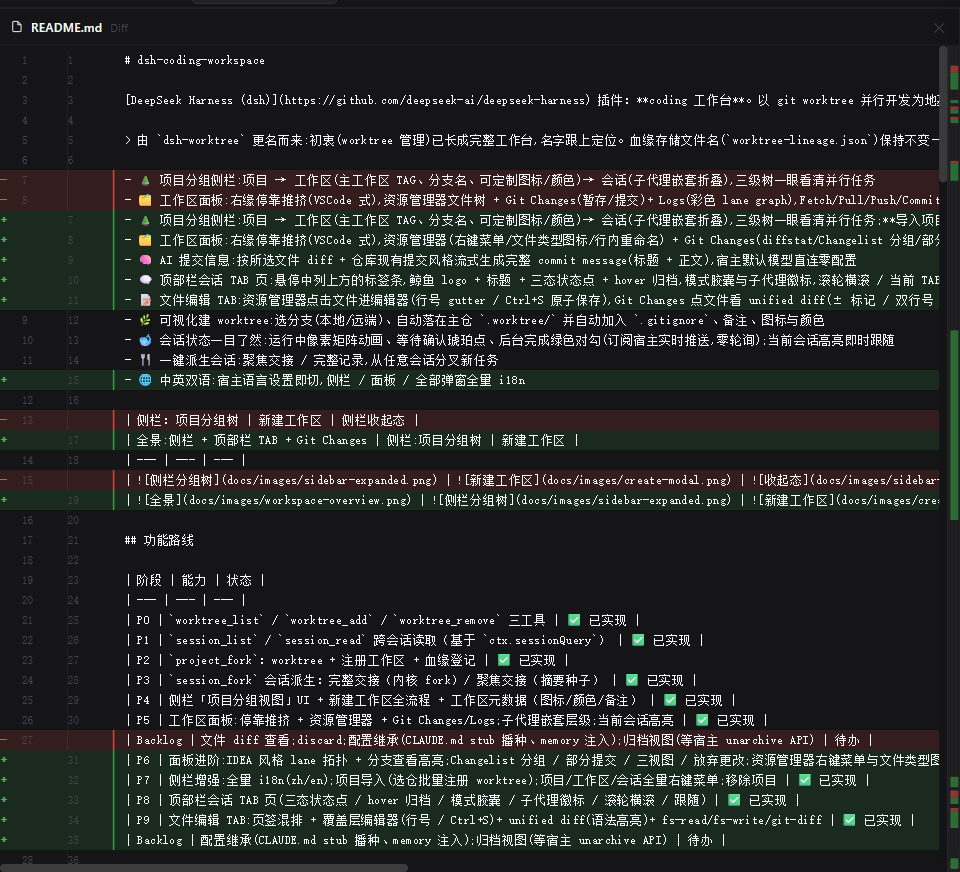Screen dimensions: 960x872
Task: Click the 'dsh-worktree' rename blockquote line
Action: (531, 140)
